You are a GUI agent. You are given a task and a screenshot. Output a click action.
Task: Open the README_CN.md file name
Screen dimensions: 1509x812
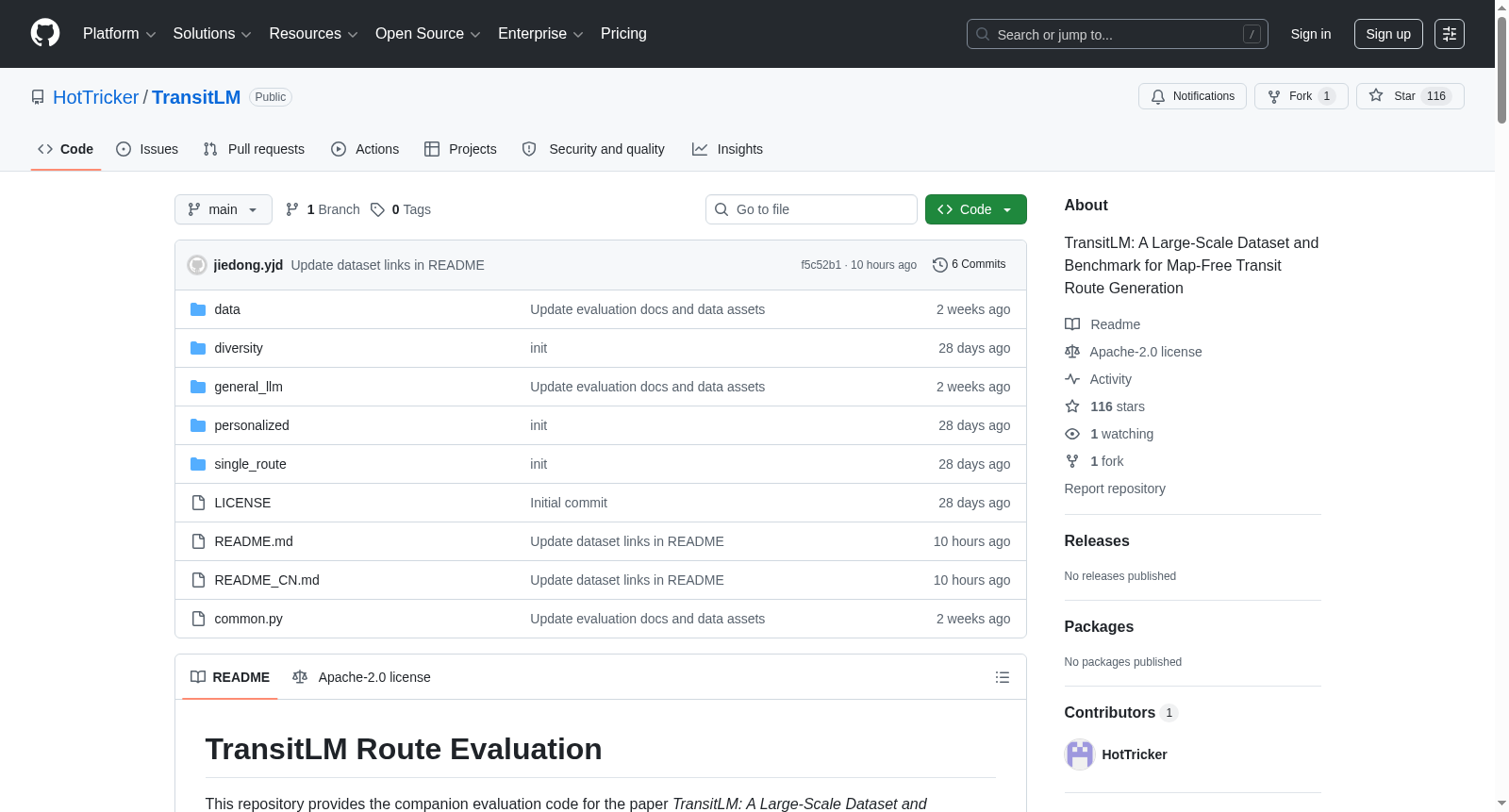267,580
